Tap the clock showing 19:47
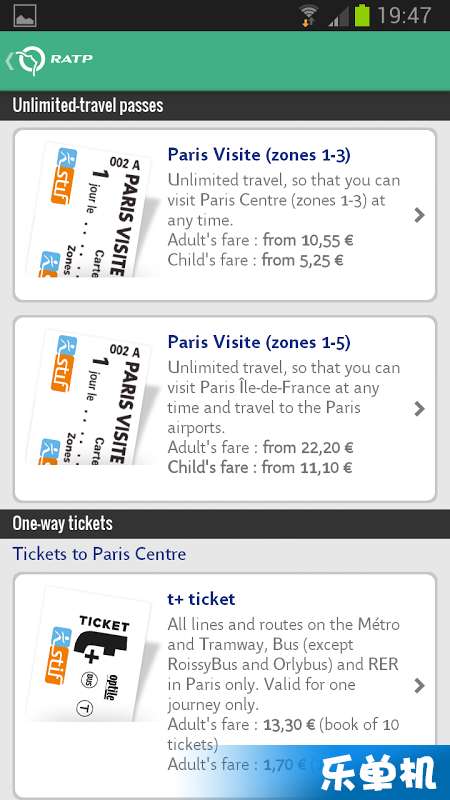Image resolution: width=450 pixels, height=800 pixels. click(x=404, y=15)
